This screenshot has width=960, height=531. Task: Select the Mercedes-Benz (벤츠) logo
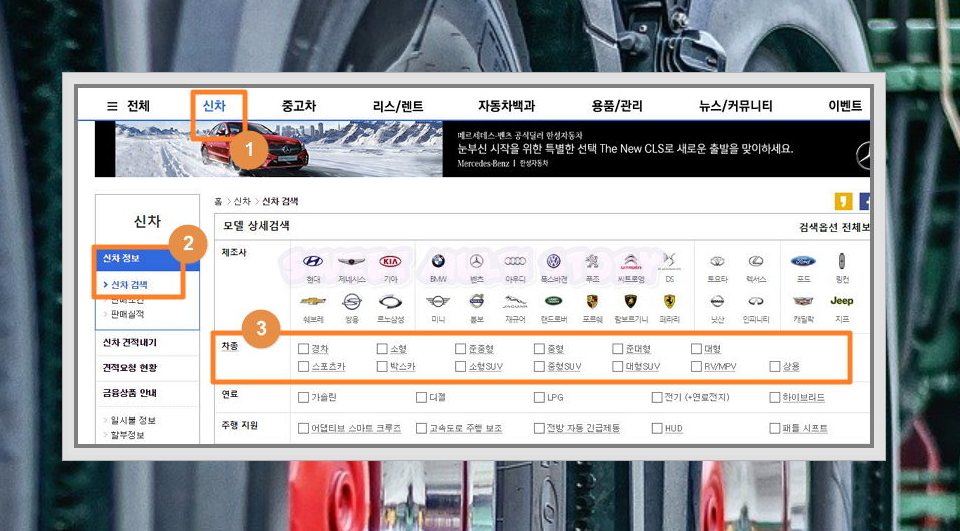(476, 262)
